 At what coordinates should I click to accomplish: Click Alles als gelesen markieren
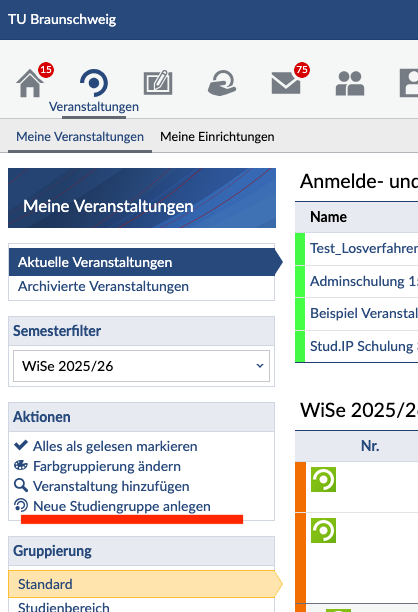point(115,446)
